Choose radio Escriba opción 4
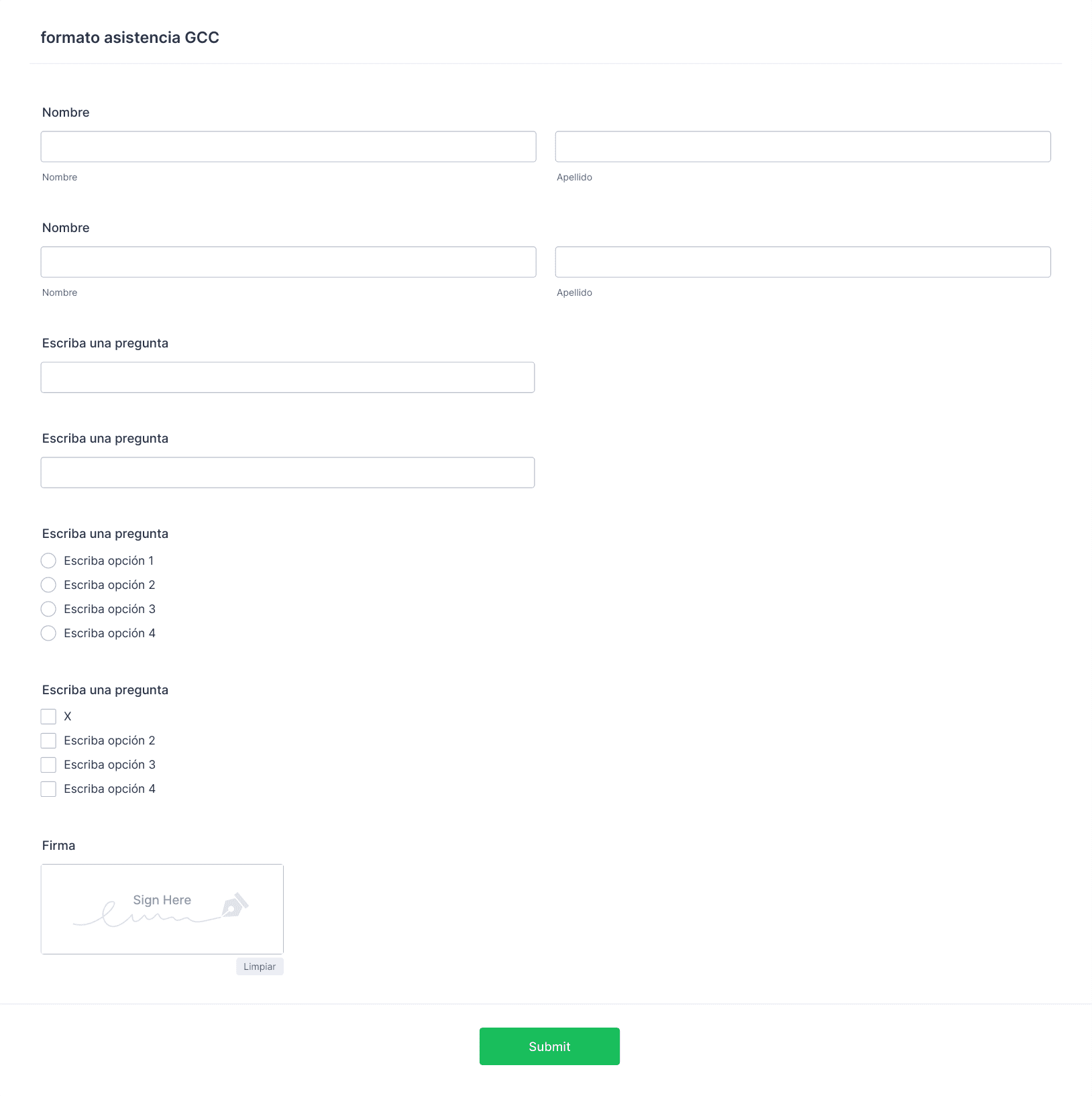1092x1096 pixels. pos(48,633)
